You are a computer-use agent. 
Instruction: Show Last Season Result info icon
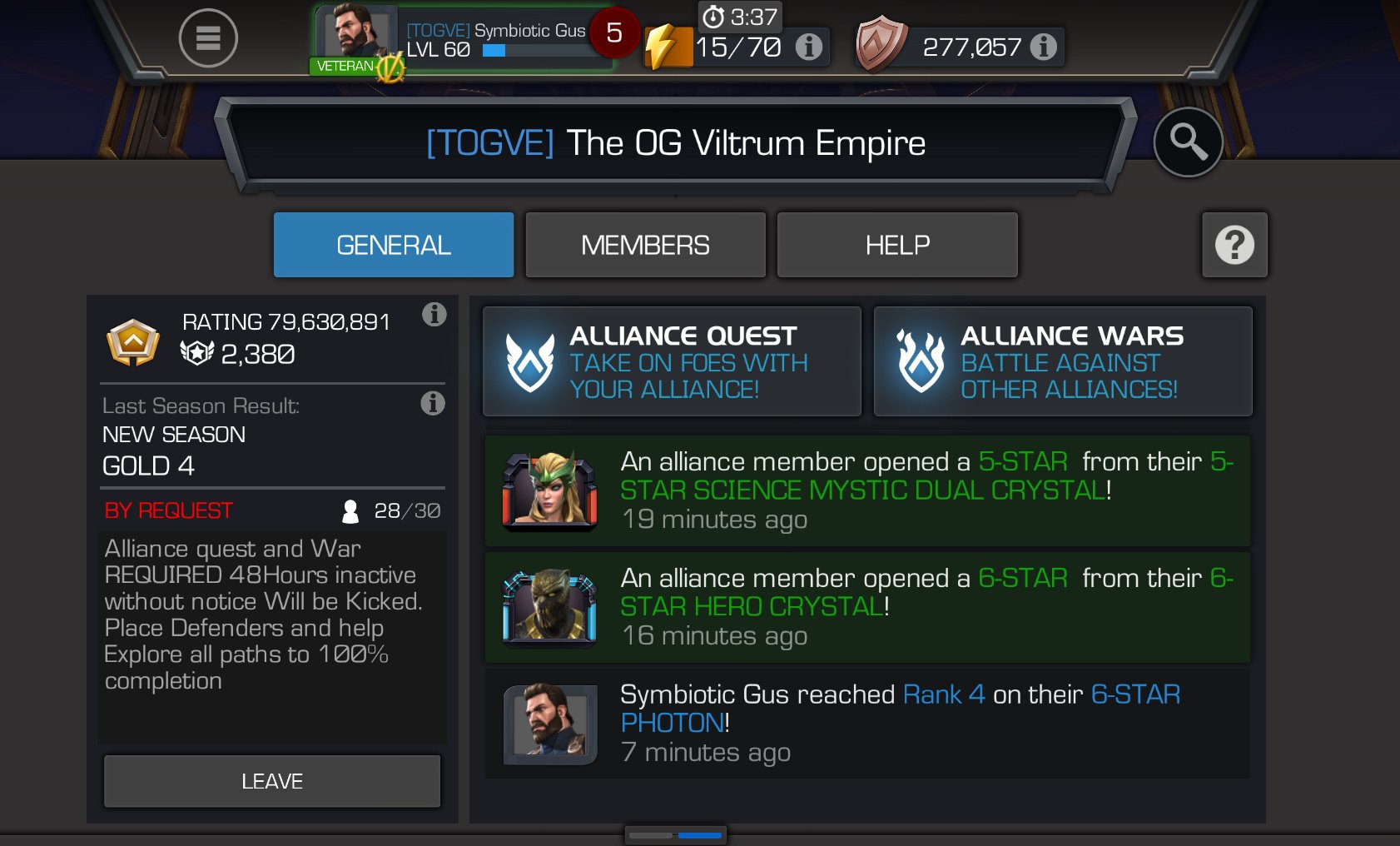tap(432, 403)
